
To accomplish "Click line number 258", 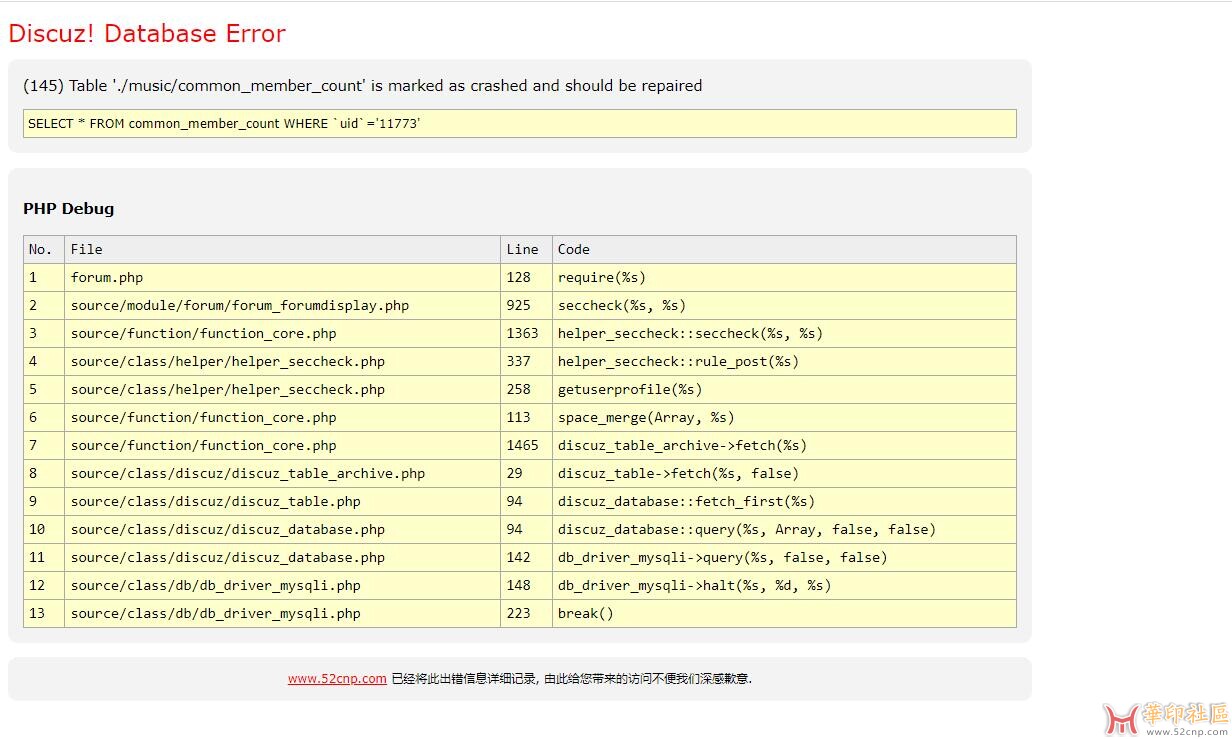I will [527, 389].
